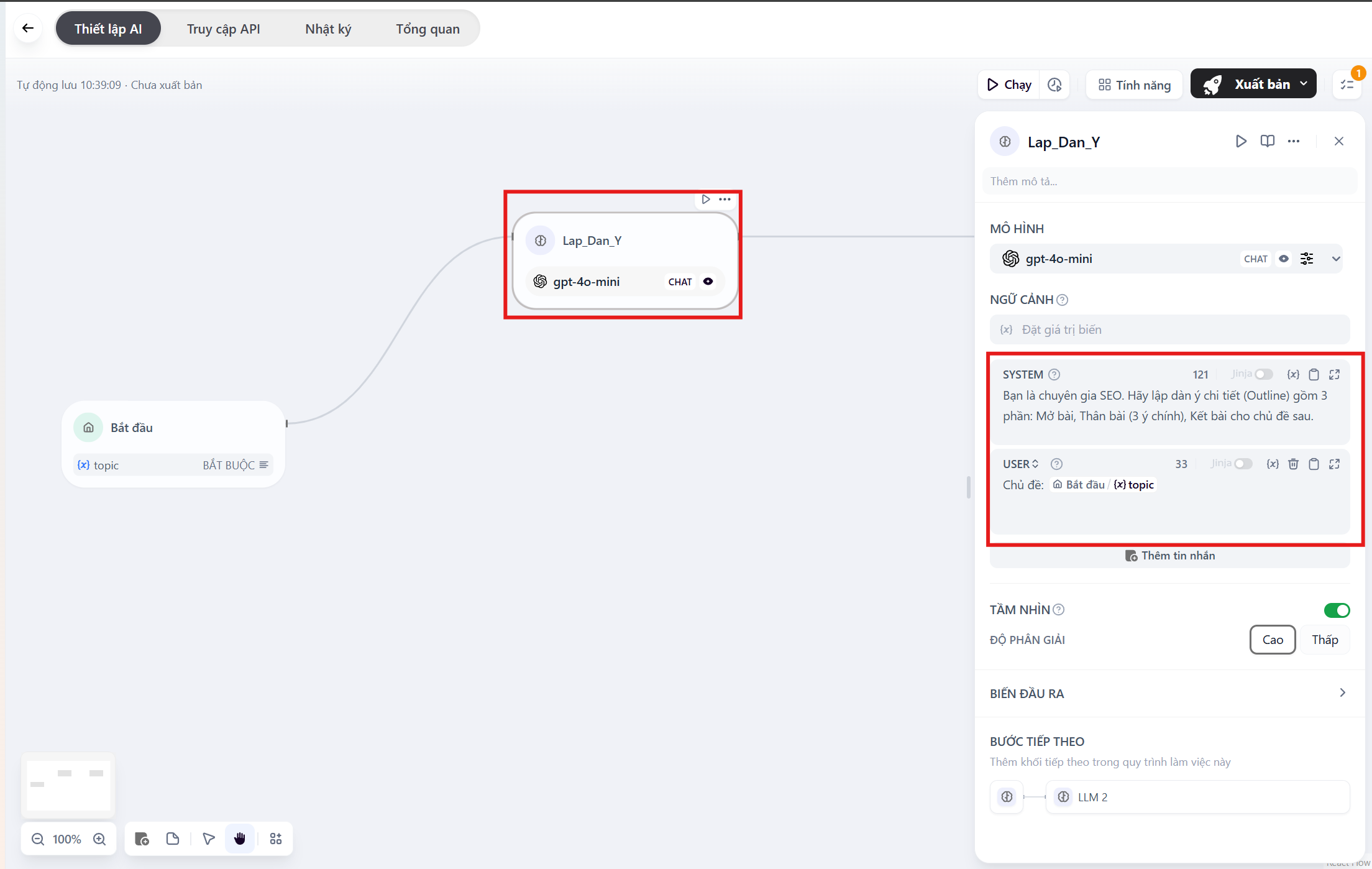The width and height of the screenshot is (1372, 869).
Task: Open the Xuất bản dropdown
Action: (1304, 84)
